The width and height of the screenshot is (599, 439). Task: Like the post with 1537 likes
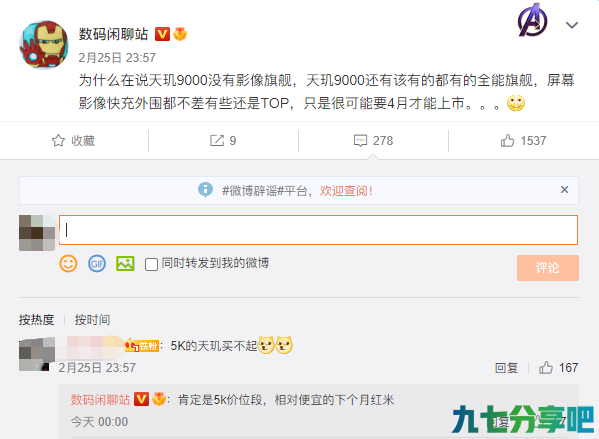(x=507, y=141)
